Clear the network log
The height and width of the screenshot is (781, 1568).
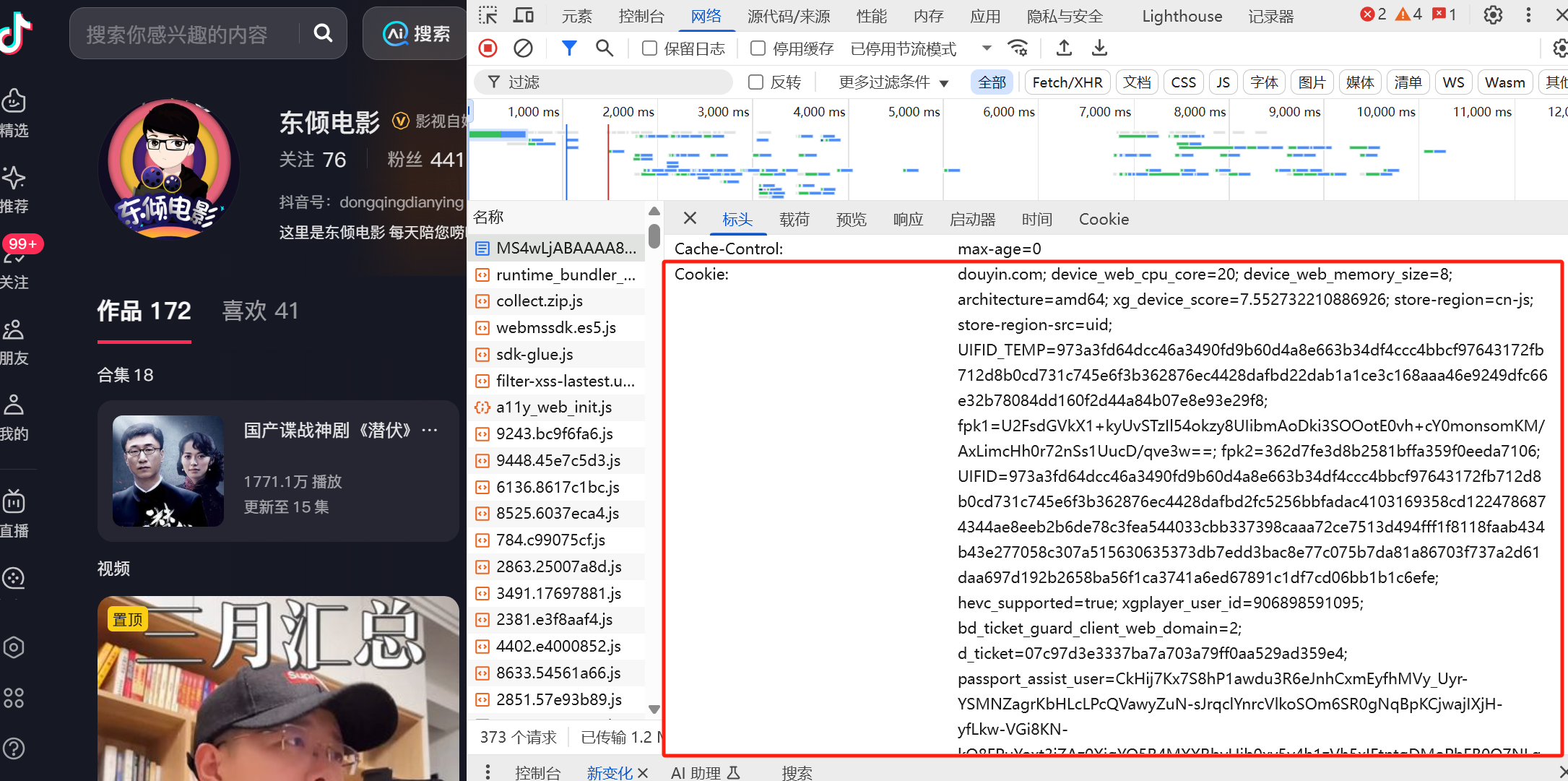click(x=523, y=48)
